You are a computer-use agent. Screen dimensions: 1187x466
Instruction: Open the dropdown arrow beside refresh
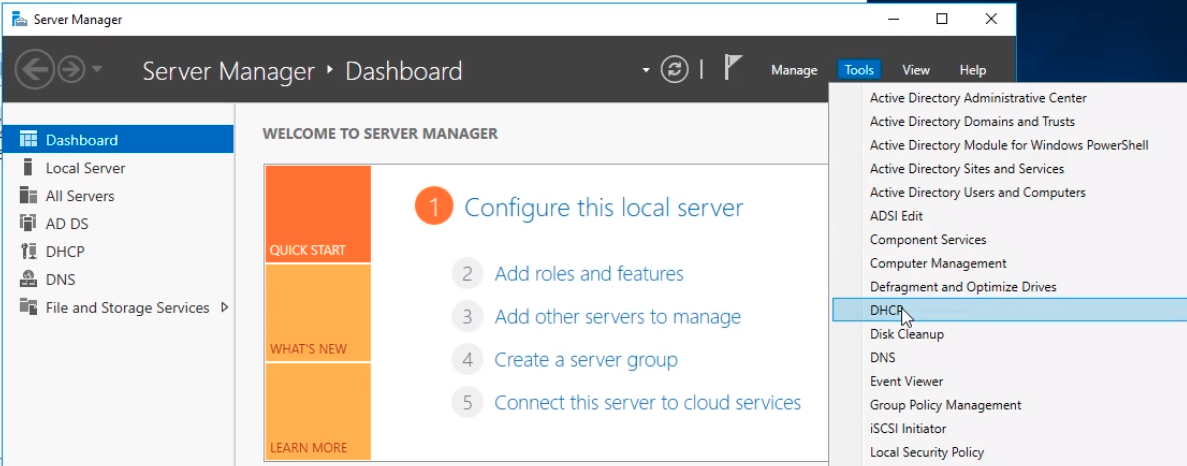[x=646, y=70]
